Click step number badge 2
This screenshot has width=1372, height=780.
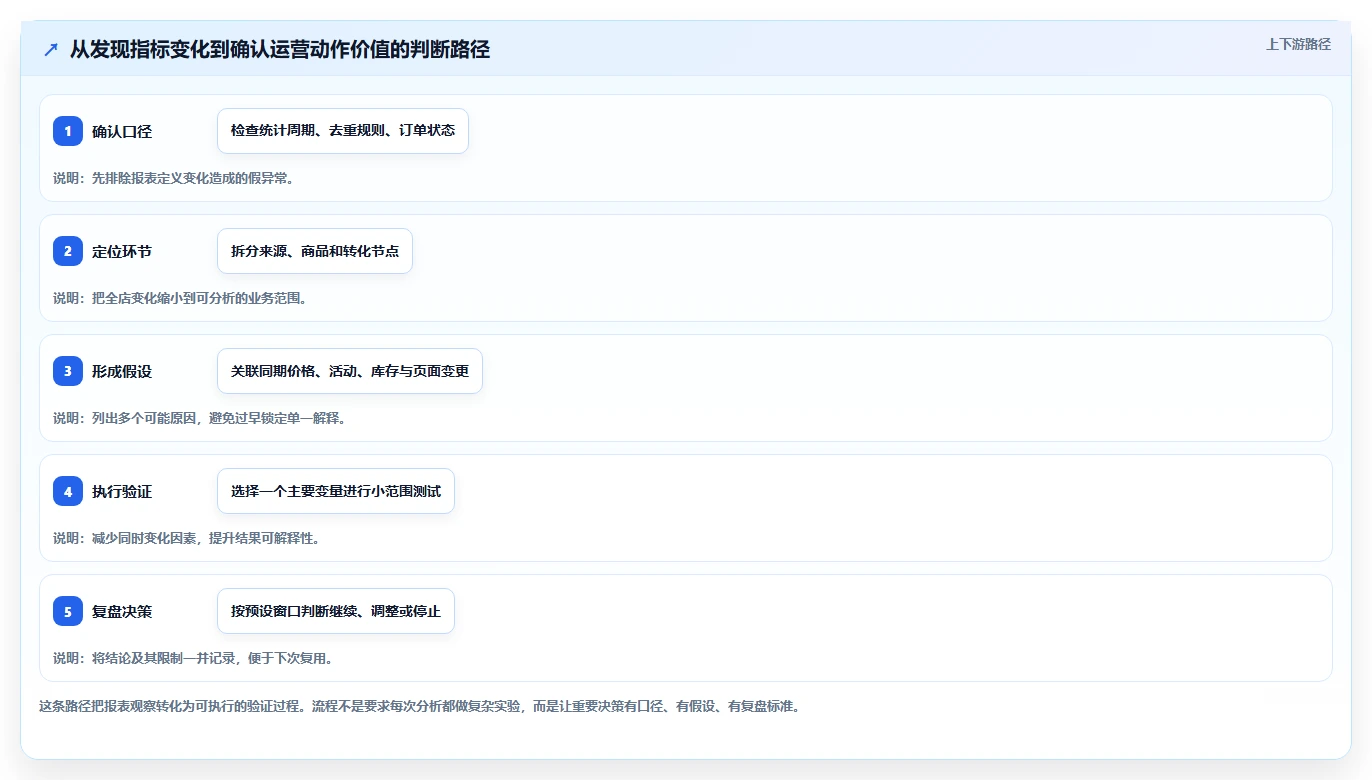click(68, 251)
